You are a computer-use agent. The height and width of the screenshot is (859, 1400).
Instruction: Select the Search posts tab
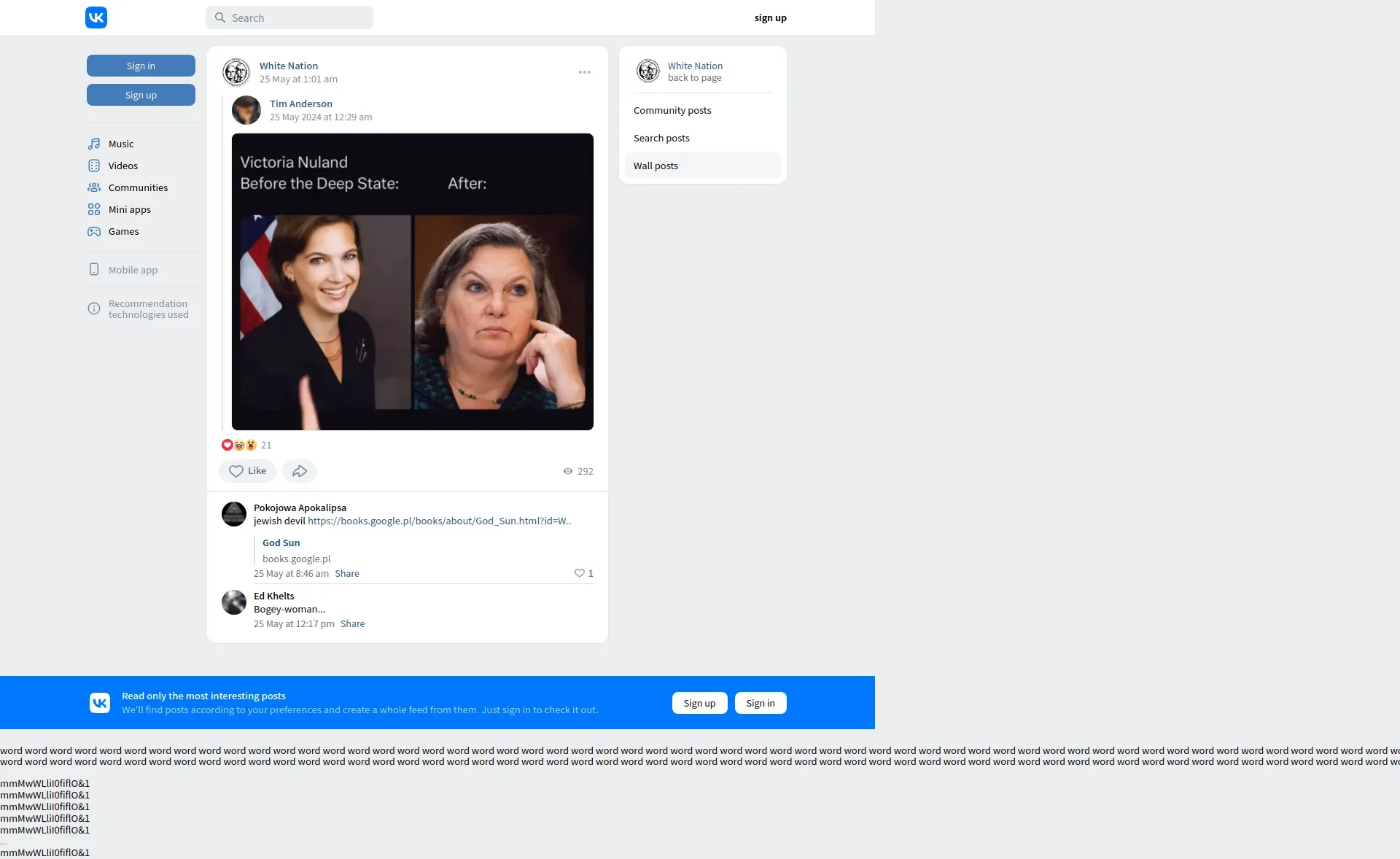click(x=702, y=138)
